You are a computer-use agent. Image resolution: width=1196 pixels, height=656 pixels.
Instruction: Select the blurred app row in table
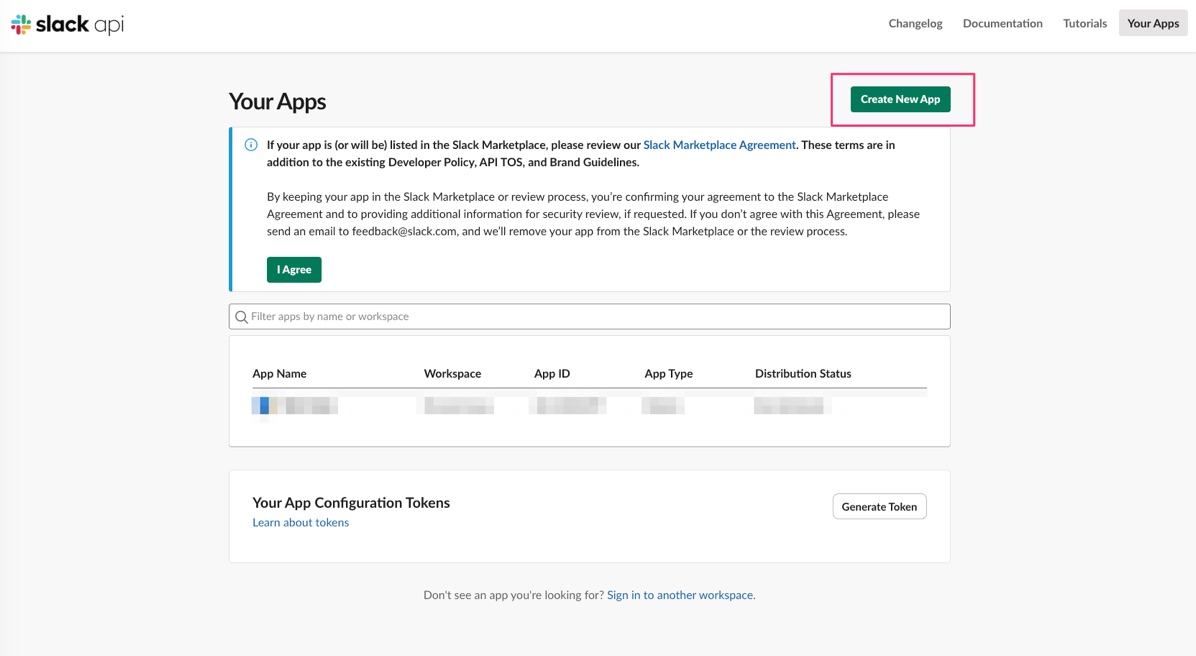[x=590, y=406]
